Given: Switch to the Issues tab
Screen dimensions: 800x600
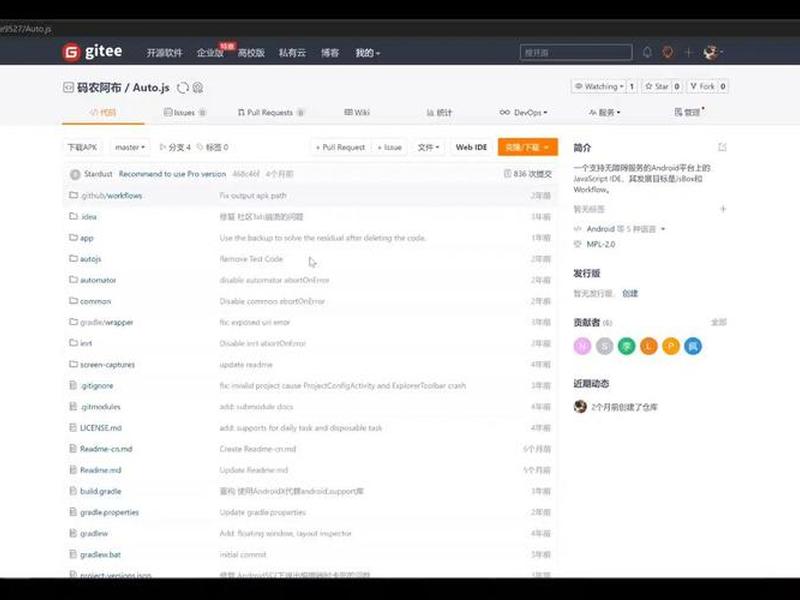Looking at the screenshot, I should [185, 112].
